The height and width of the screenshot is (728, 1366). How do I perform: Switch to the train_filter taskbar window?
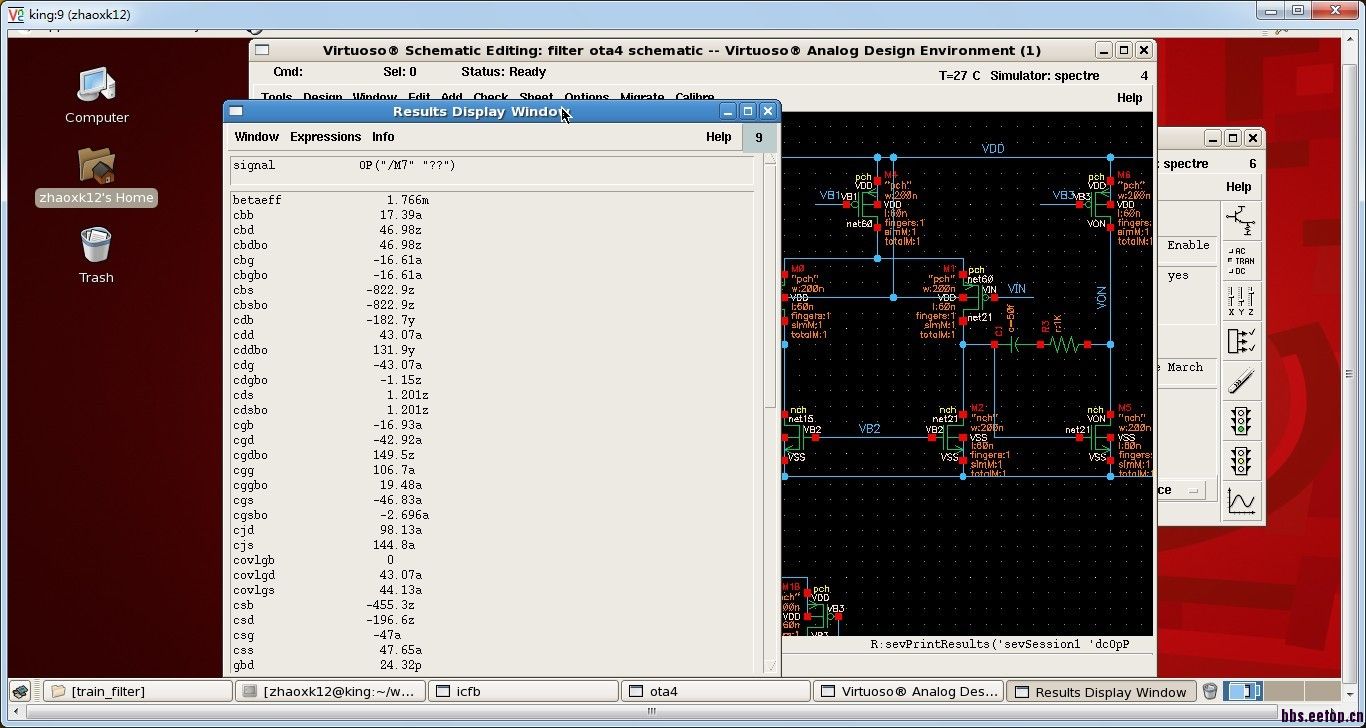pos(138,691)
